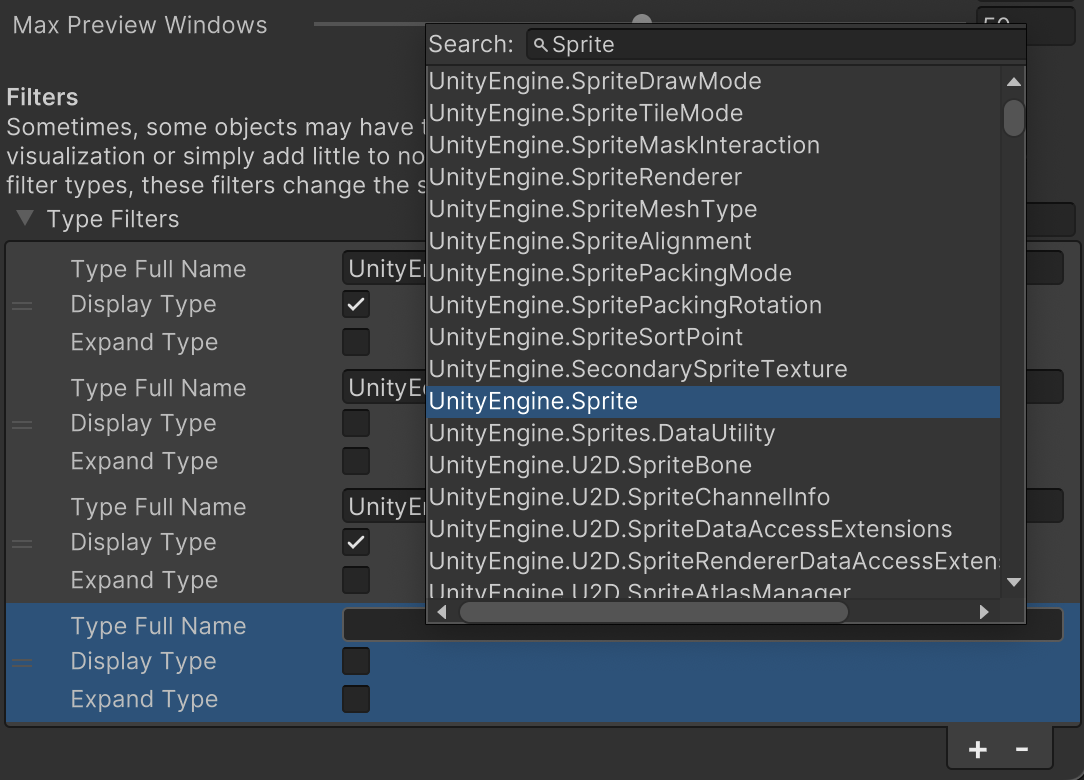Grab drag handle of third type filter
1084x780 pixels.
pyautogui.click(x=22, y=544)
